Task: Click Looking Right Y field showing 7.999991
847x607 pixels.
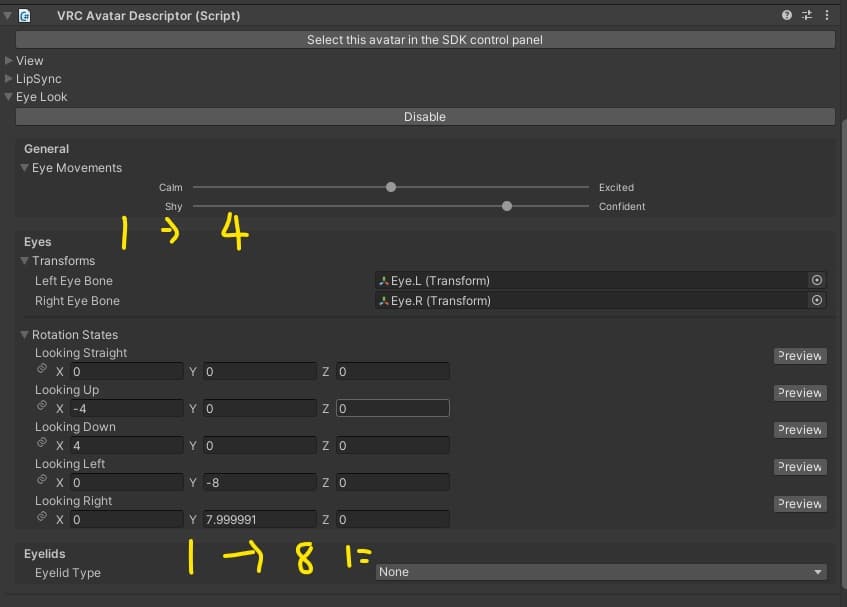Action: (259, 520)
